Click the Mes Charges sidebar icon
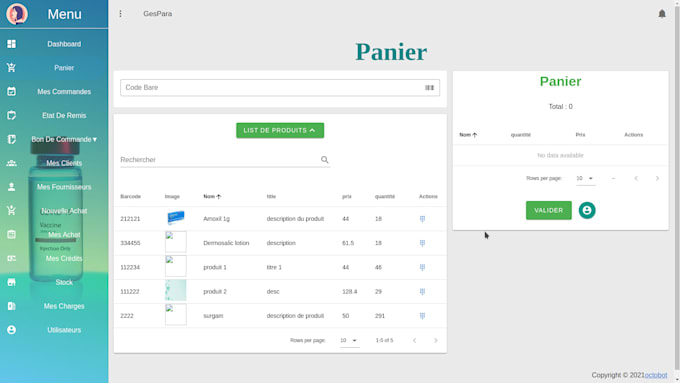The image size is (680, 383). click(x=12, y=306)
